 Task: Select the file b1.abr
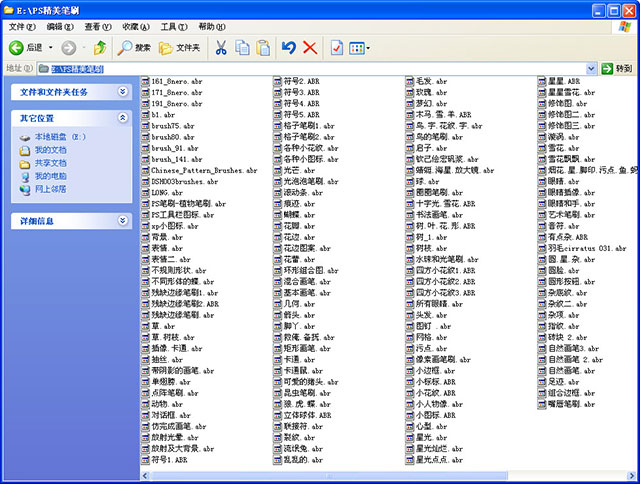coord(163,115)
